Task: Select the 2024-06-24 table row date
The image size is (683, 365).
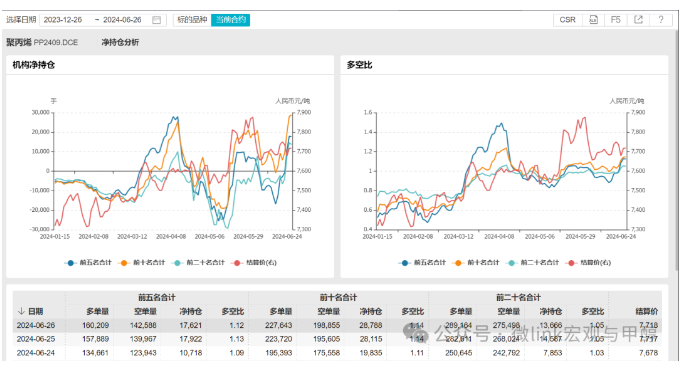Action: click(36, 353)
